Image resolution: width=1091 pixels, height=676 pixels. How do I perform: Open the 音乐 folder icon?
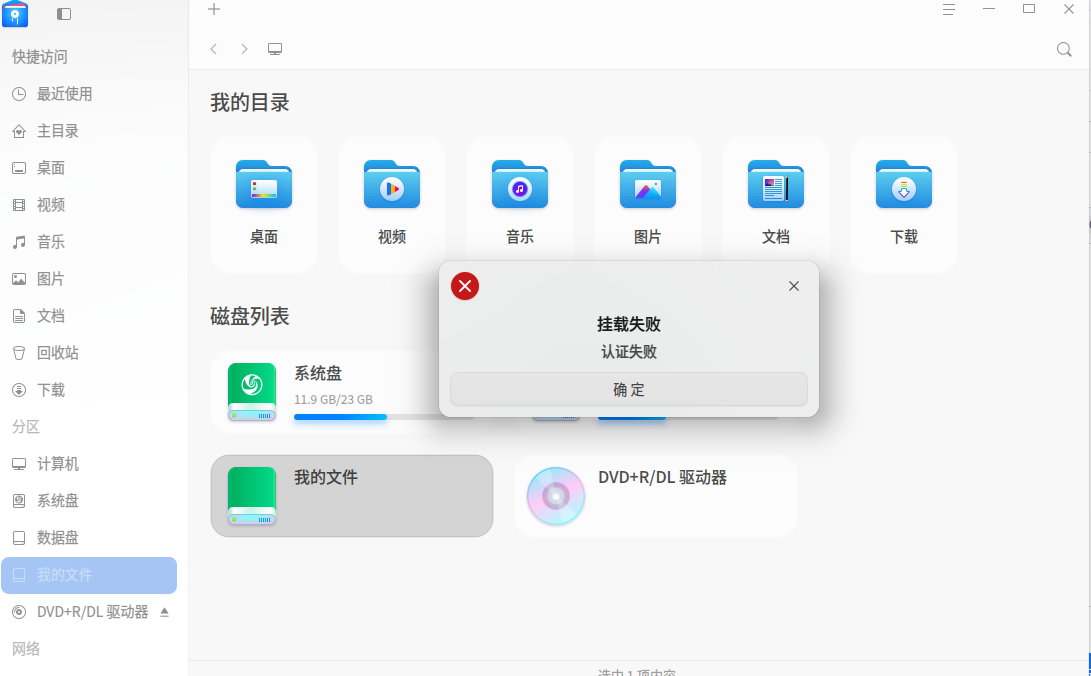pos(520,184)
